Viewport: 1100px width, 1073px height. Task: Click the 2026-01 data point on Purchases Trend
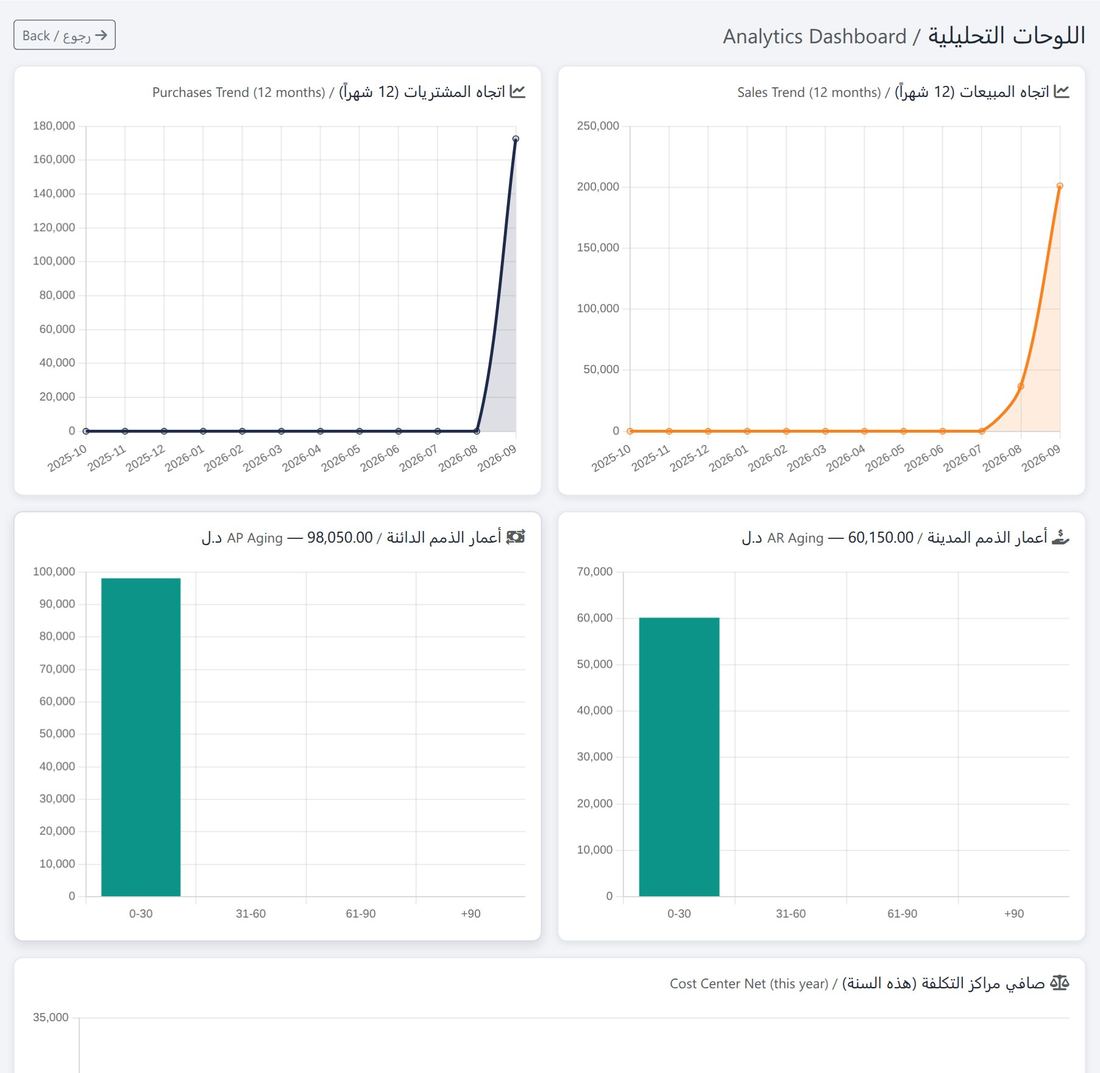coord(203,431)
